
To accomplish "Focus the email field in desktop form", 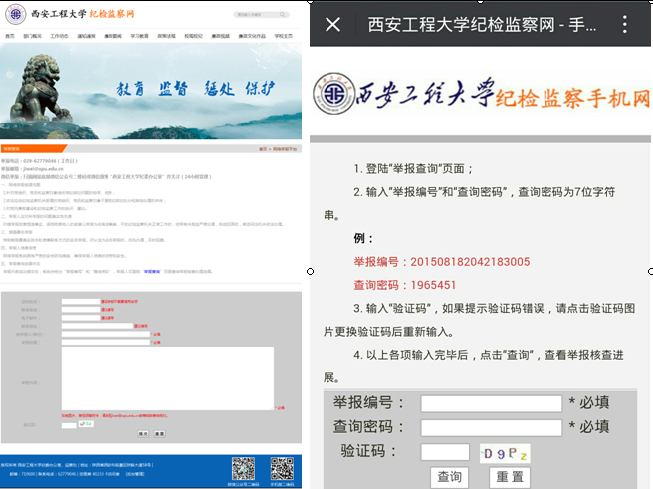I will 81,318.
